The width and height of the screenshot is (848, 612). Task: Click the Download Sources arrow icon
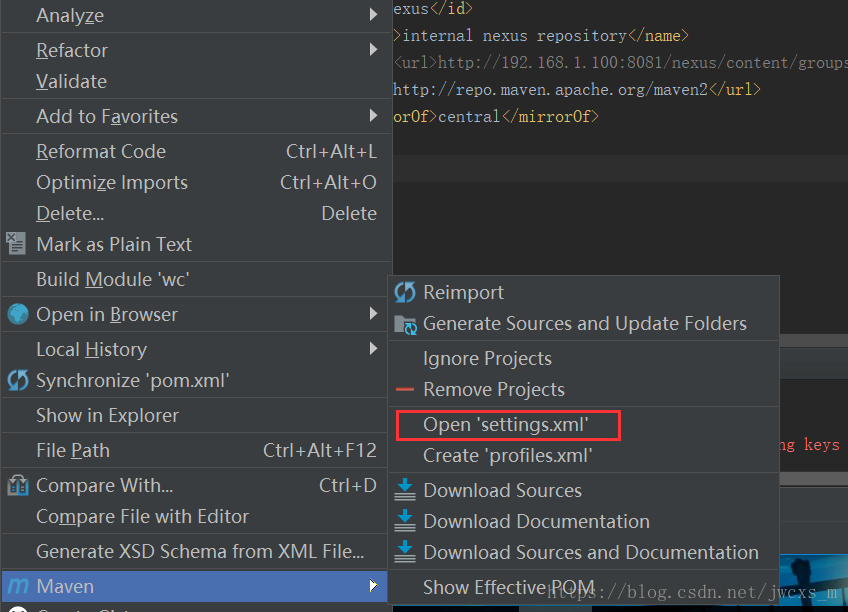tap(405, 490)
